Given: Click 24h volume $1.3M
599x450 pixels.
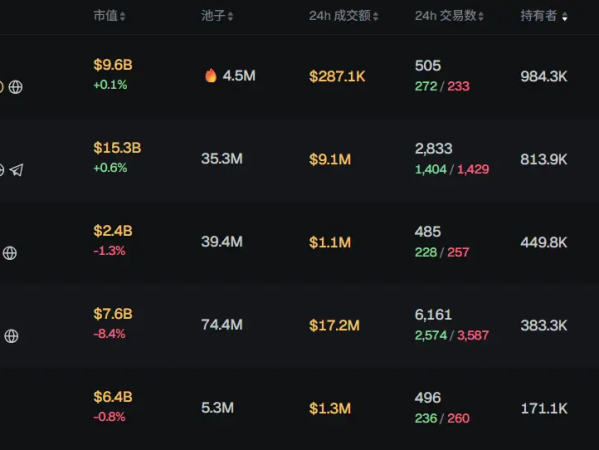Looking at the screenshot, I should coord(330,408).
